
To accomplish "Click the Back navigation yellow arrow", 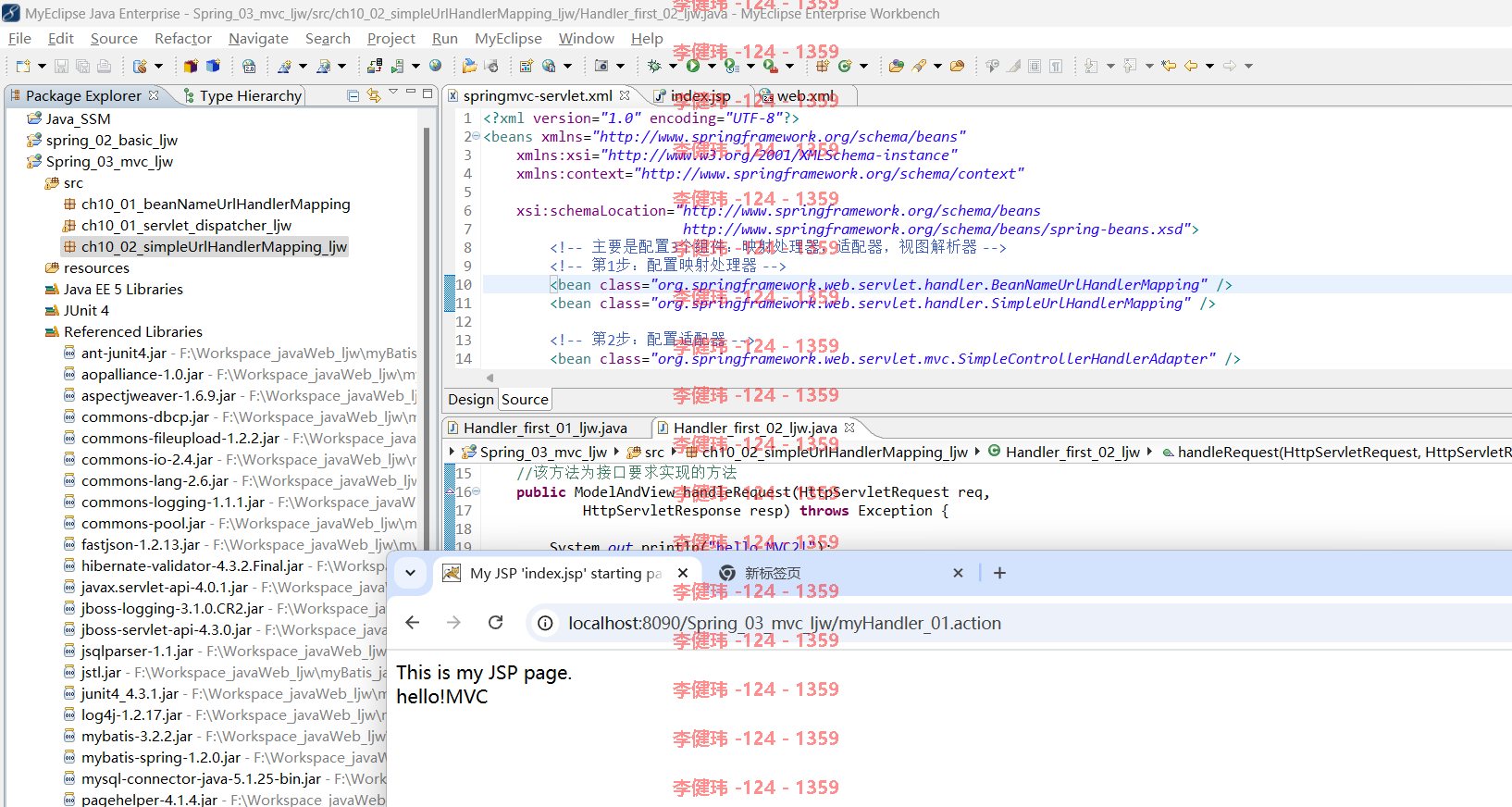I will pos(1191,66).
